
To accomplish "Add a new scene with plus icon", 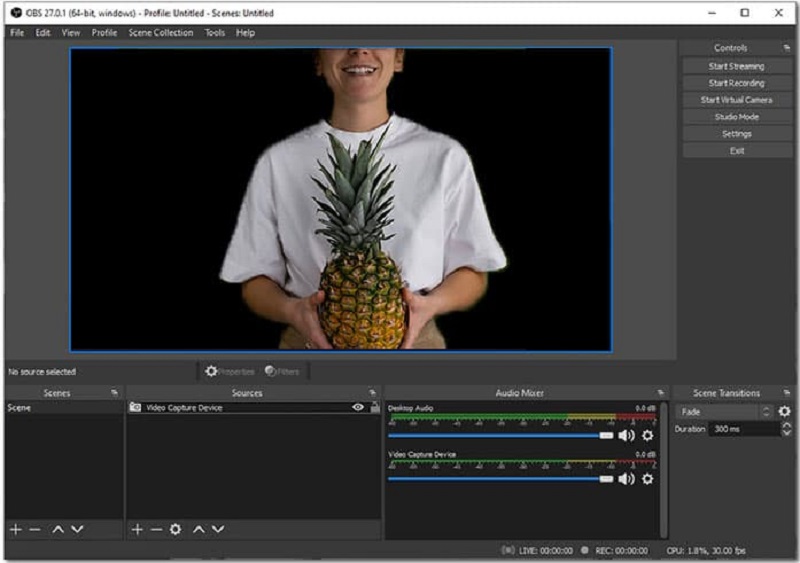I will (x=15, y=529).
